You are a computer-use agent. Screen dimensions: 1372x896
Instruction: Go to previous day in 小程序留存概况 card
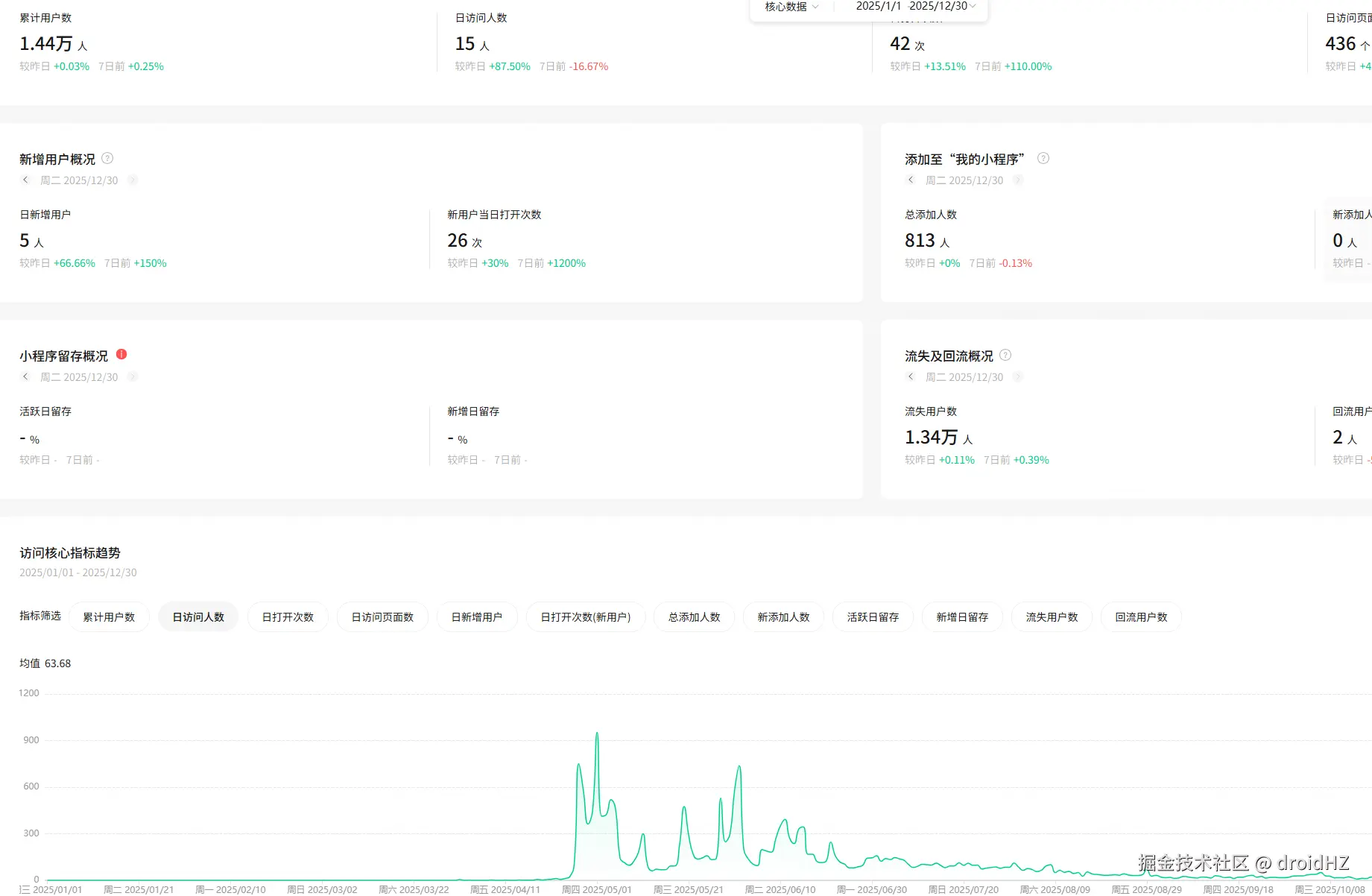point(25,377)
